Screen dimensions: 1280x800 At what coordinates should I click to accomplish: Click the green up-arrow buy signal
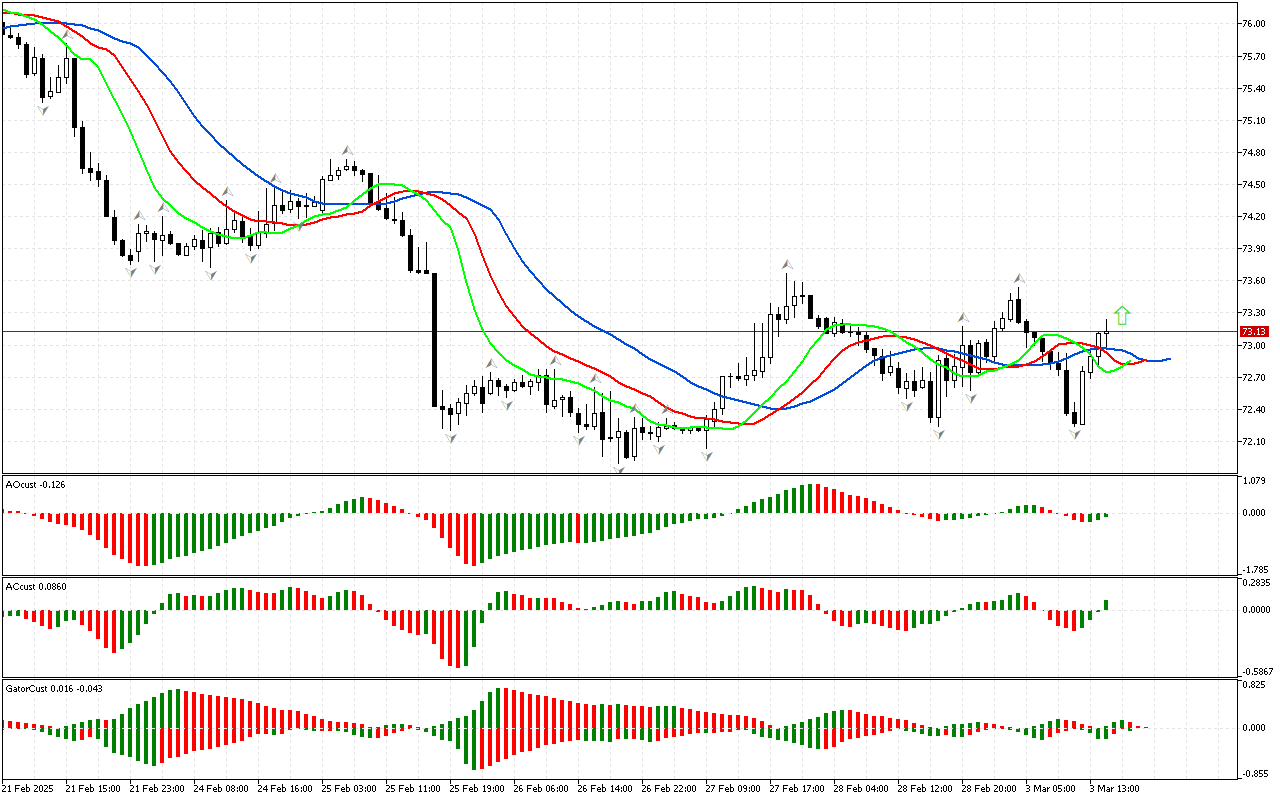1122,316
